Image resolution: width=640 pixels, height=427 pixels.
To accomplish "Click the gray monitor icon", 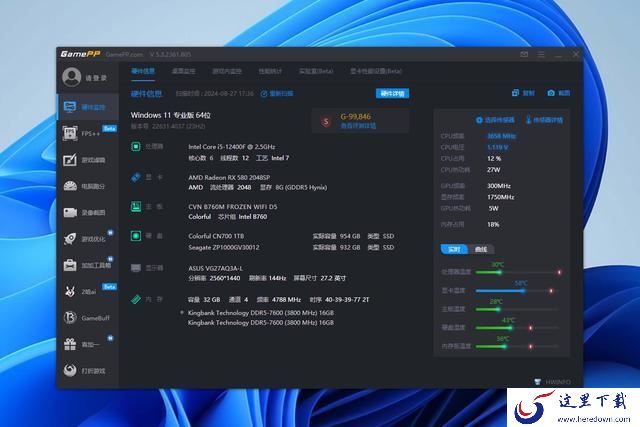I will point(136,268).
